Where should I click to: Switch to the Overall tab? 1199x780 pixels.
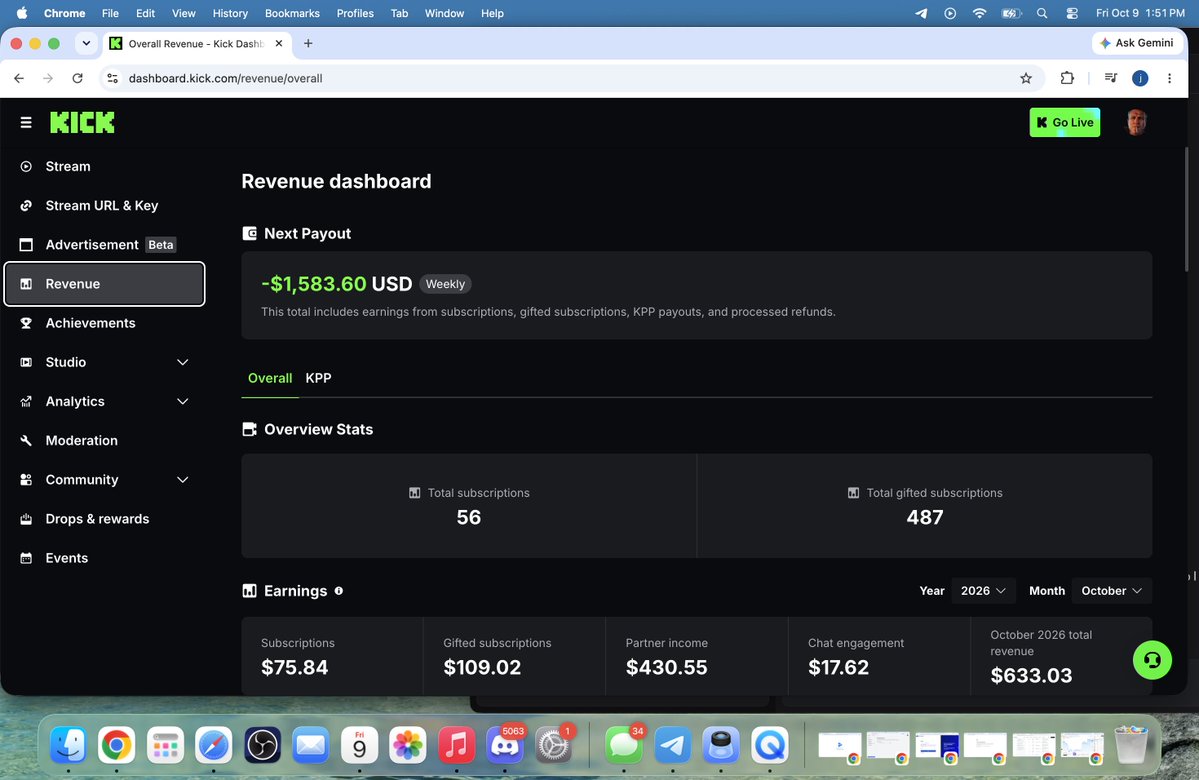[270, 378]
